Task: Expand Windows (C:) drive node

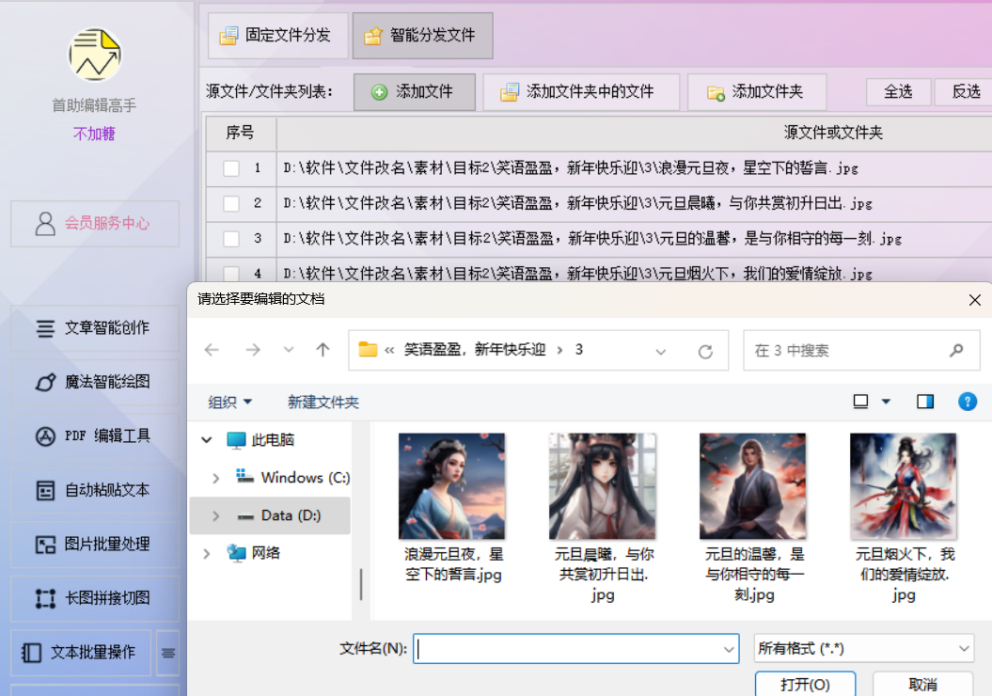Action: tap(216, 478)
